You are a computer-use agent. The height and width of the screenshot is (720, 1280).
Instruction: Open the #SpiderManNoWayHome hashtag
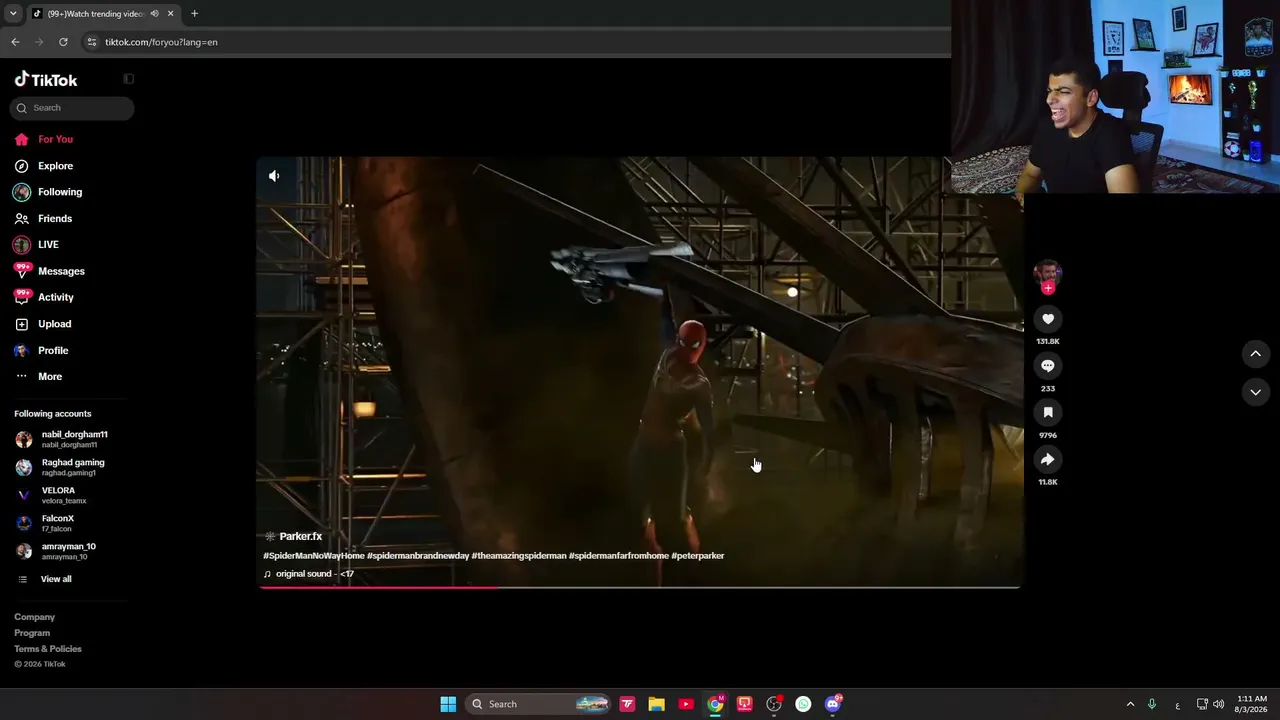pos(314,556)
